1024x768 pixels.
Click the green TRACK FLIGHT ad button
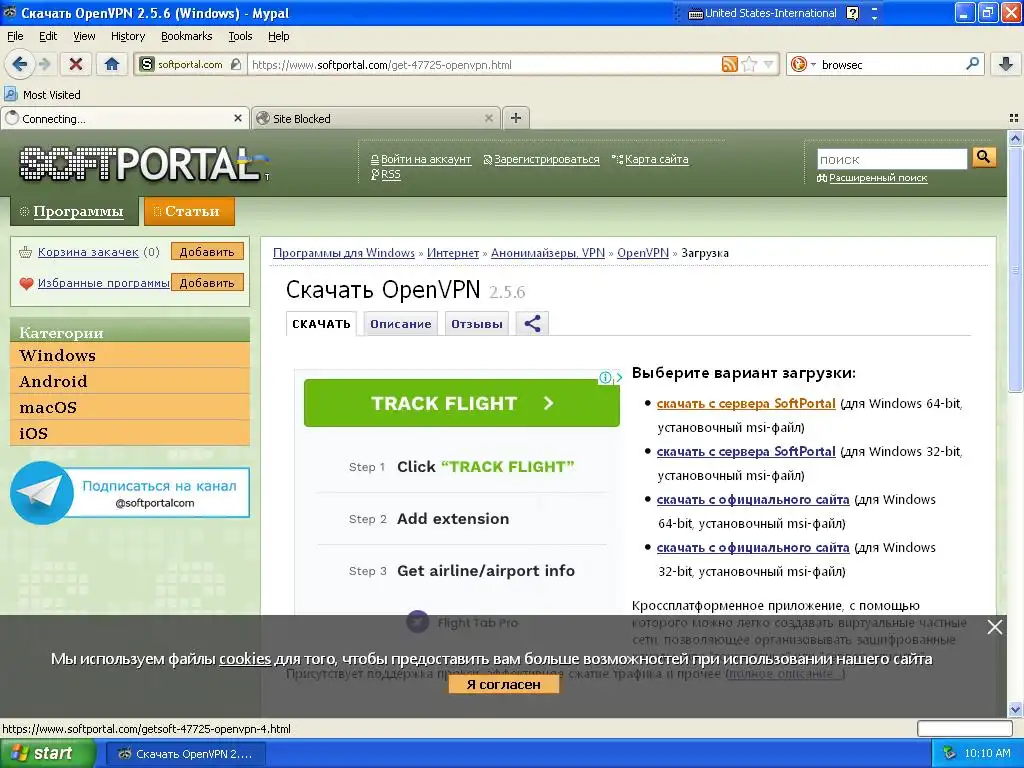[x=462, y=403]
